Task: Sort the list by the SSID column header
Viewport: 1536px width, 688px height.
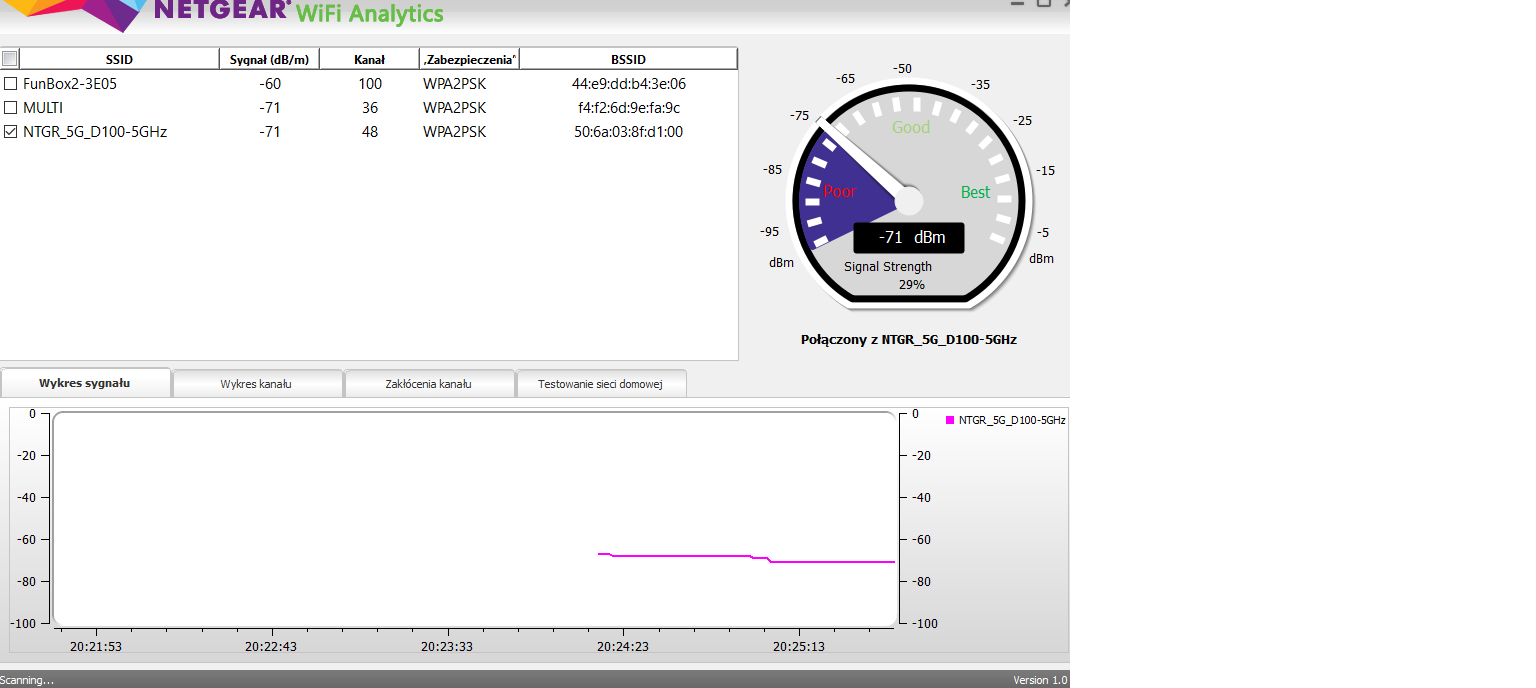Action: click(x=119, y=59)
